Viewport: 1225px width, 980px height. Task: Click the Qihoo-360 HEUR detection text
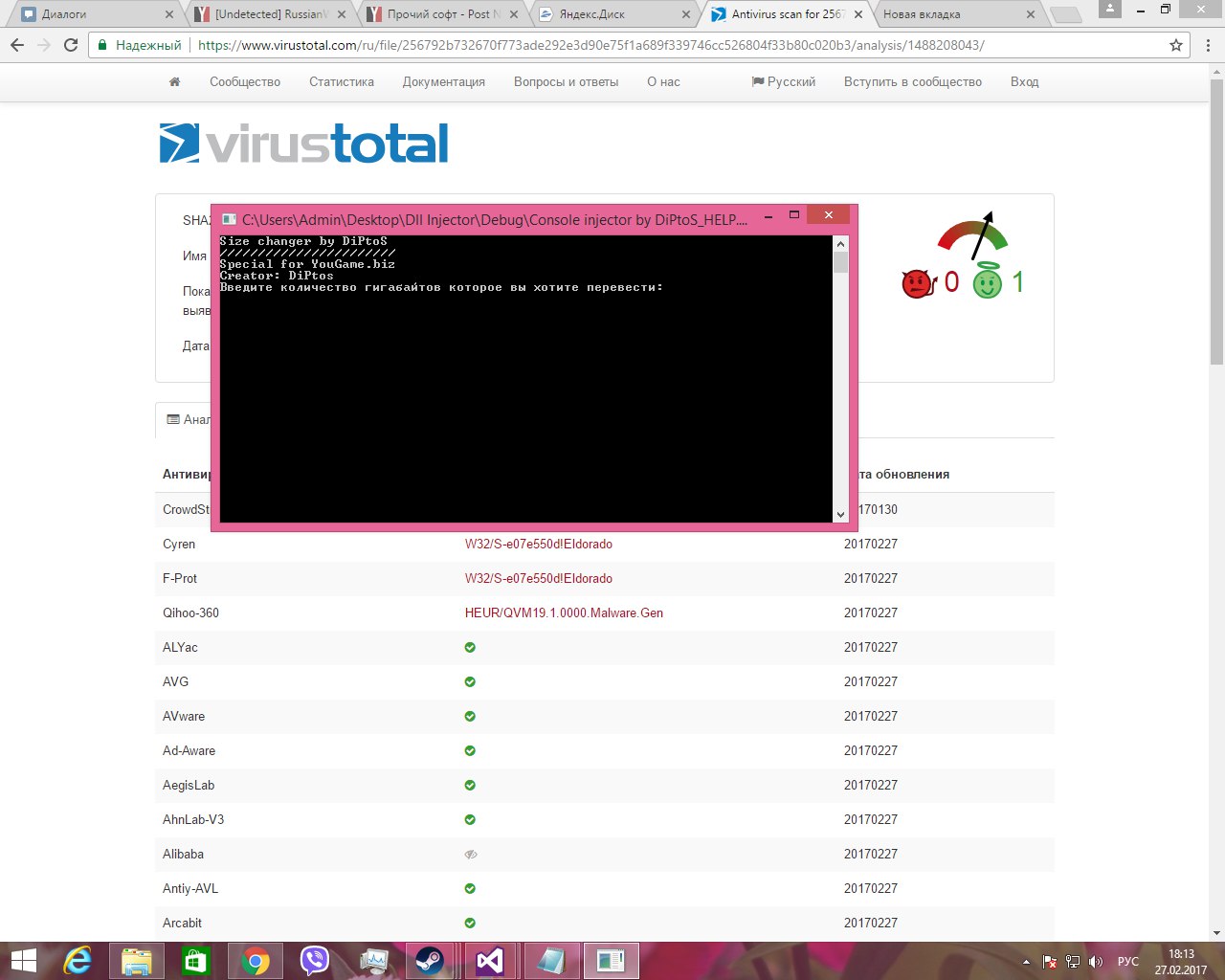point(564,612)
